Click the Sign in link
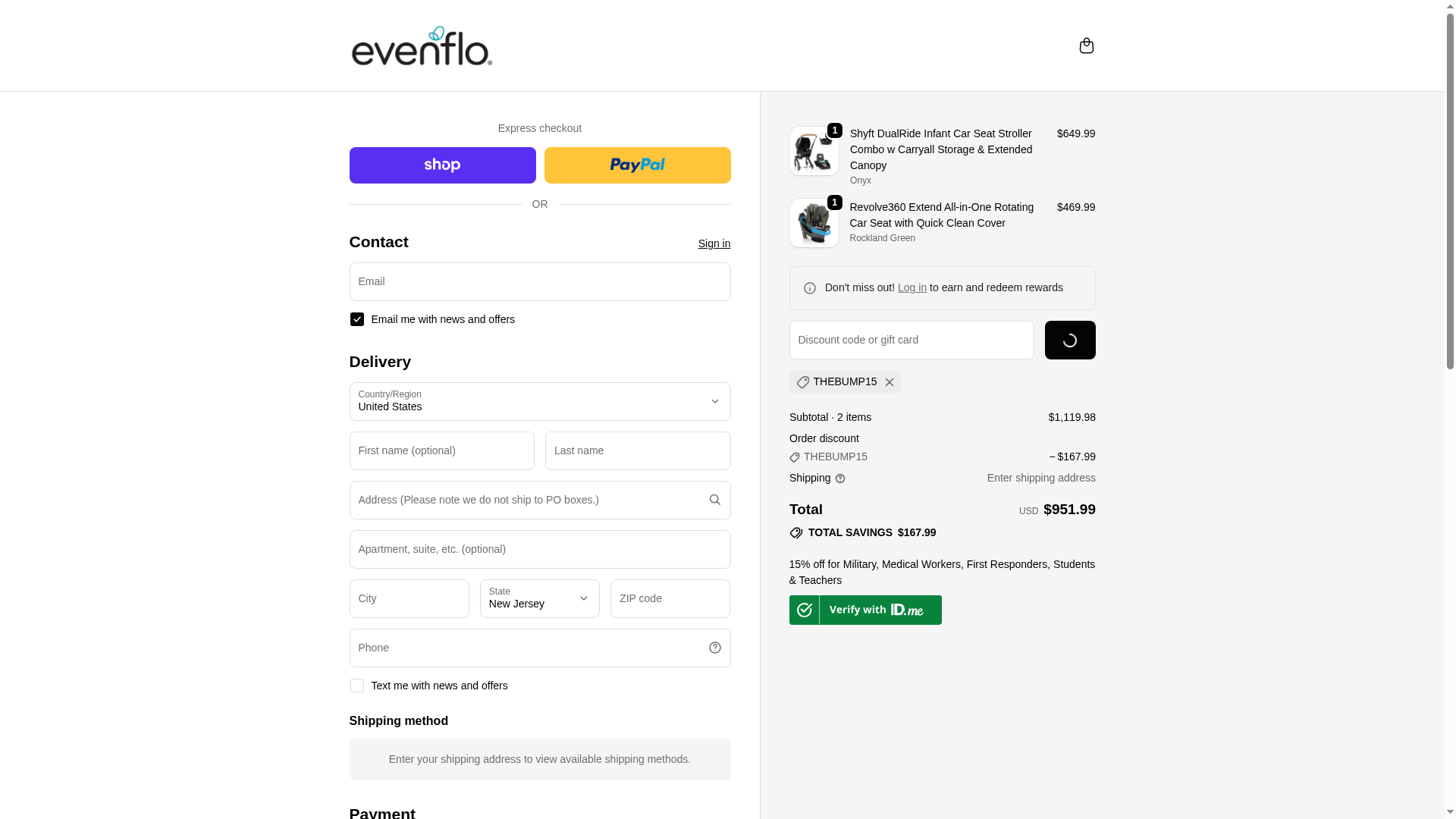This screenshot has height=819, width=1456. [x=714, y=243]
